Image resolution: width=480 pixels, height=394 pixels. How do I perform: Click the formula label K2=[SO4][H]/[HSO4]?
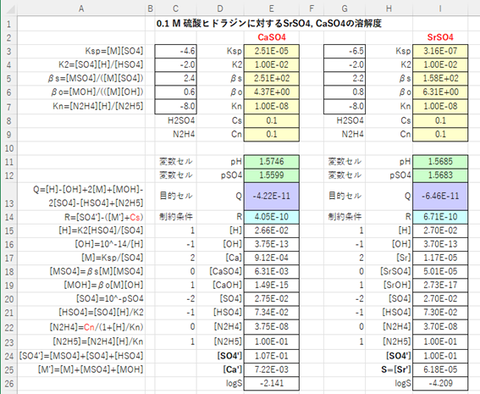[101, 65]
